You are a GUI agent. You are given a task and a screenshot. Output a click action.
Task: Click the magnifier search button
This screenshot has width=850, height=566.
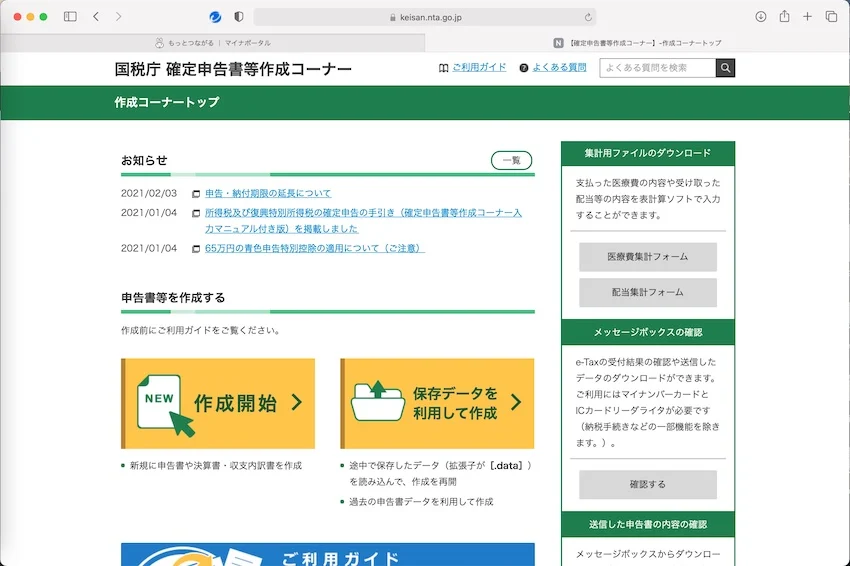point(725,68)
